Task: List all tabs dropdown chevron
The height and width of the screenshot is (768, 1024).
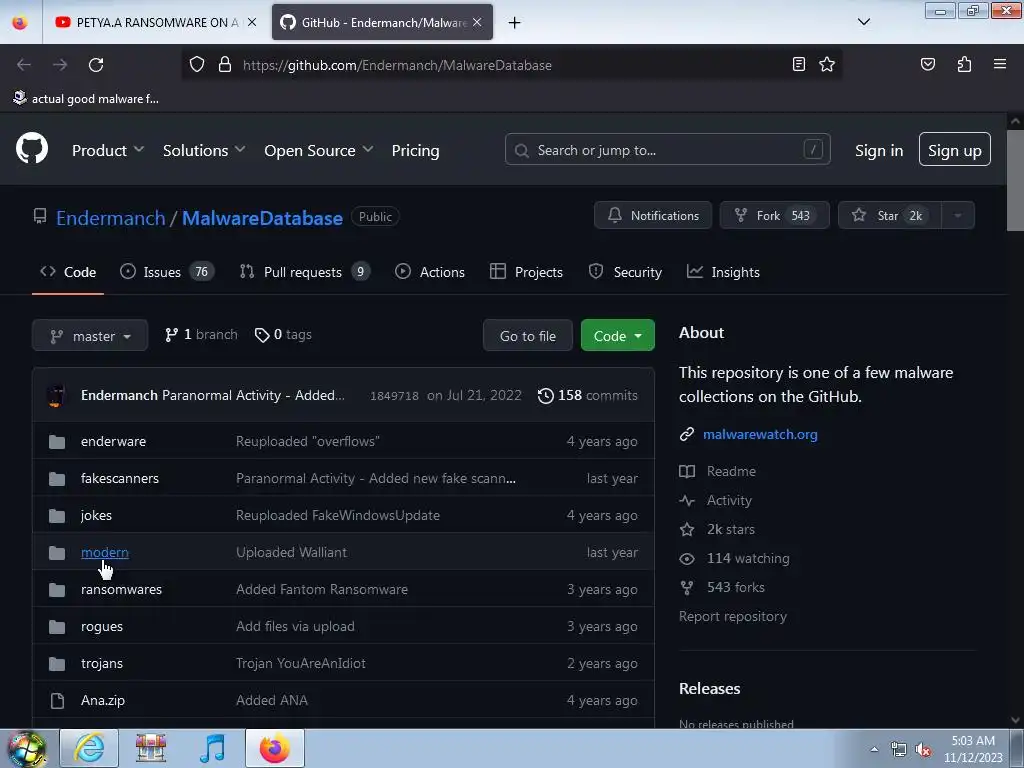Action: click(863, 22)
